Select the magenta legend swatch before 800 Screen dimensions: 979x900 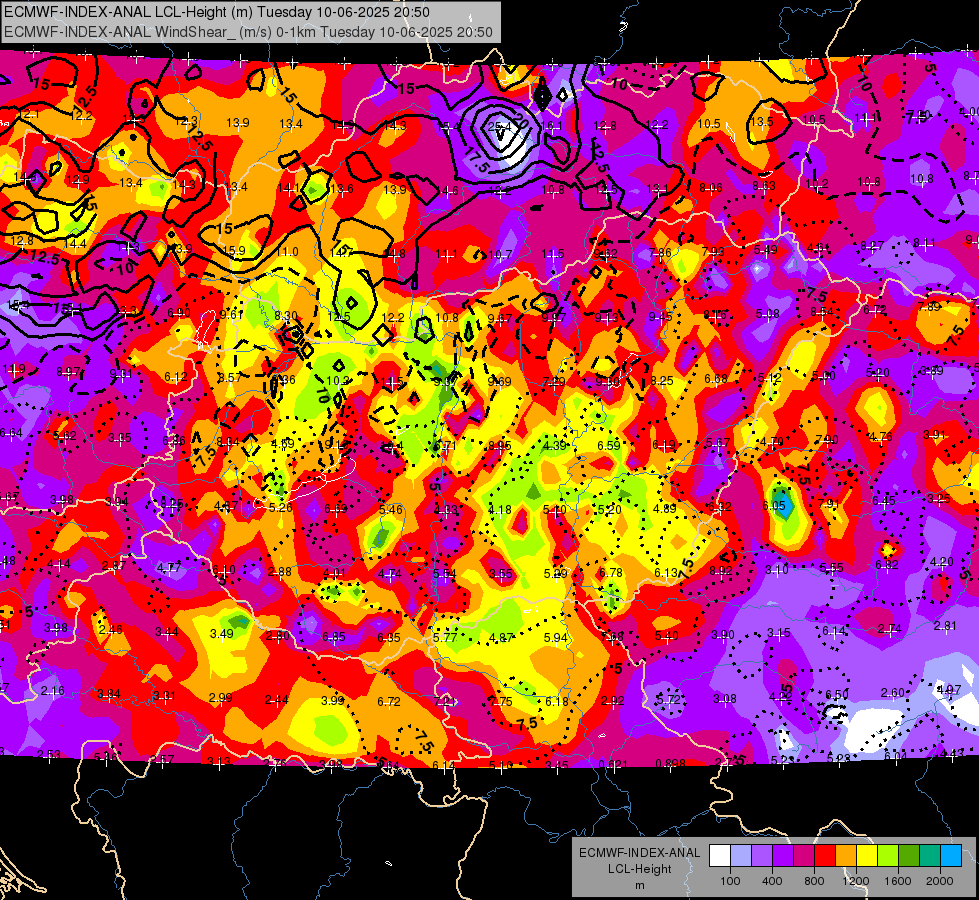tap(804, 856)
